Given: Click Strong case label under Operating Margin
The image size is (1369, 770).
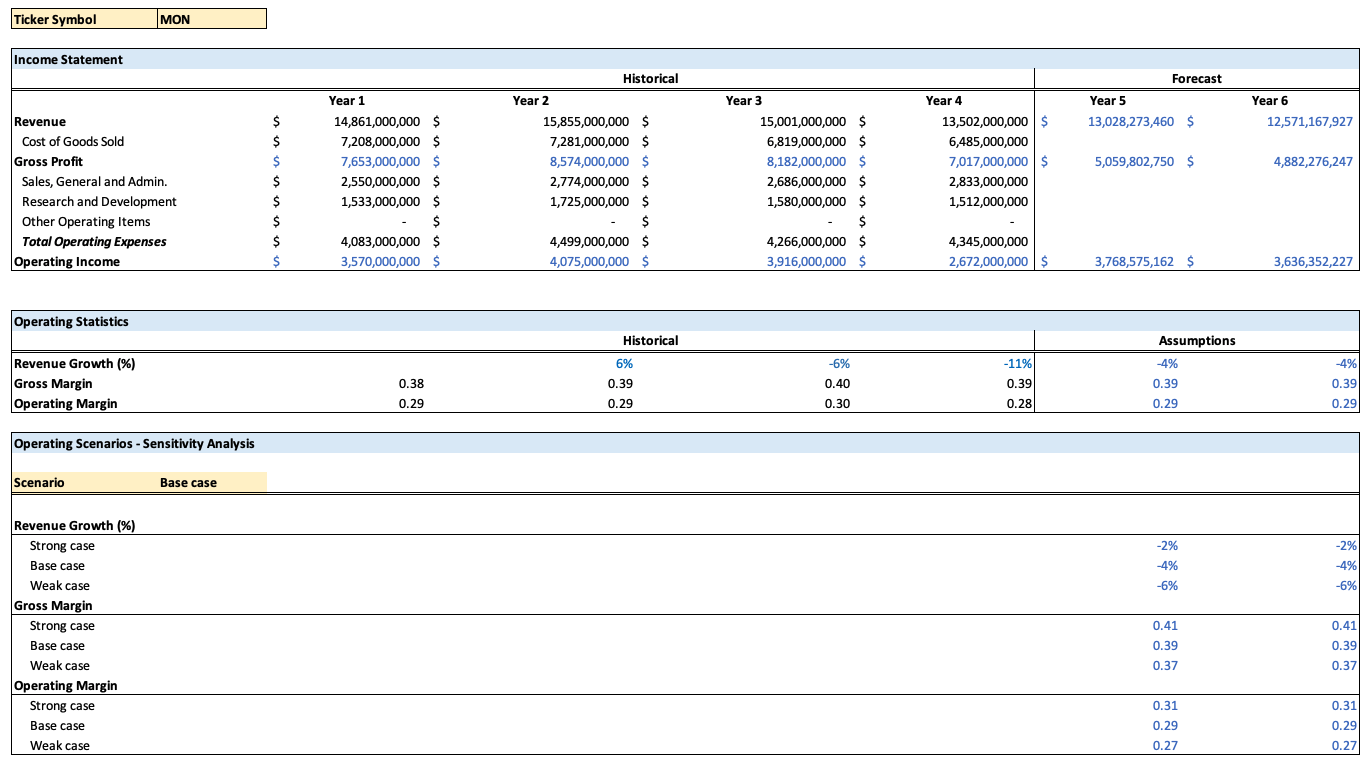Looking at the screenshot, I should click(x=62, y=705).
